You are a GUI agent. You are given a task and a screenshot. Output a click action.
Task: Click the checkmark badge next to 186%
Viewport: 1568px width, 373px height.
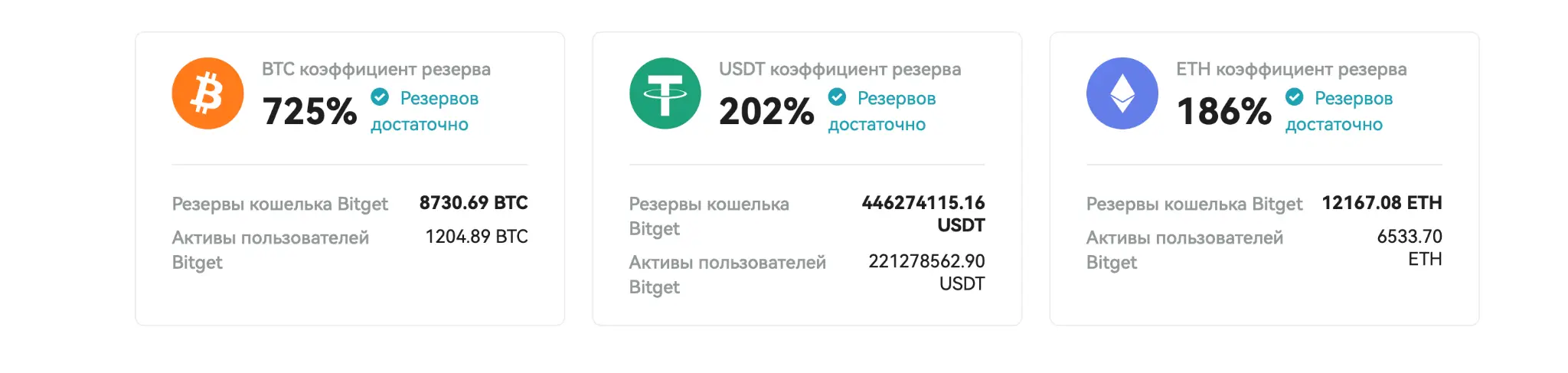coord(1294,97)
